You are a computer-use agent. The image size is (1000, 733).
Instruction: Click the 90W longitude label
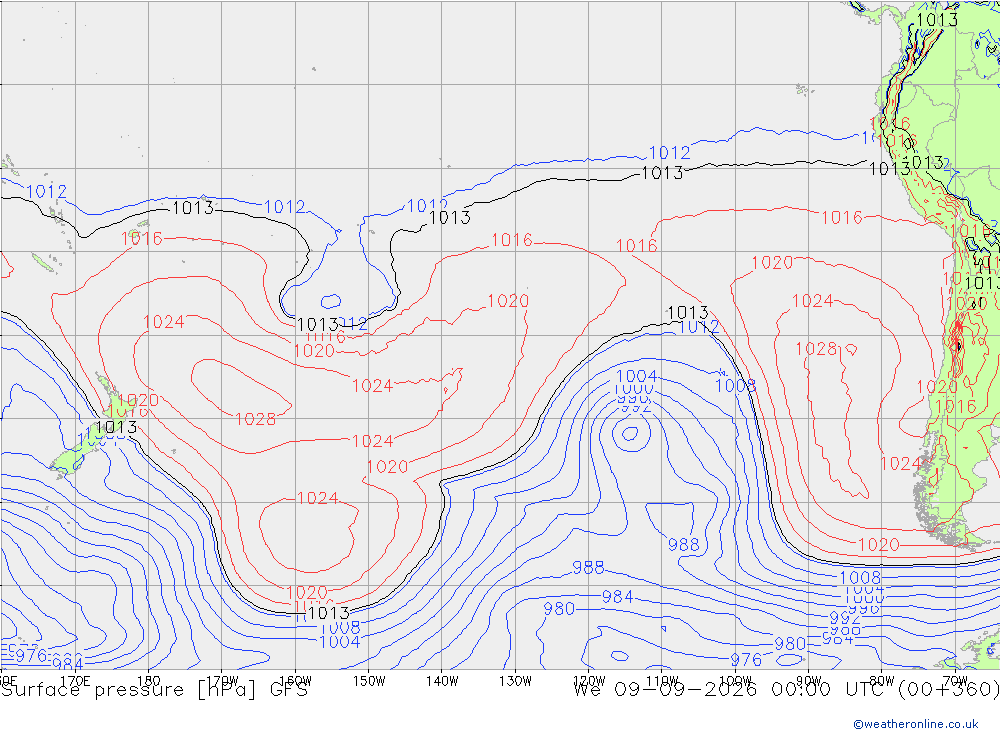[x=809, y=681]
